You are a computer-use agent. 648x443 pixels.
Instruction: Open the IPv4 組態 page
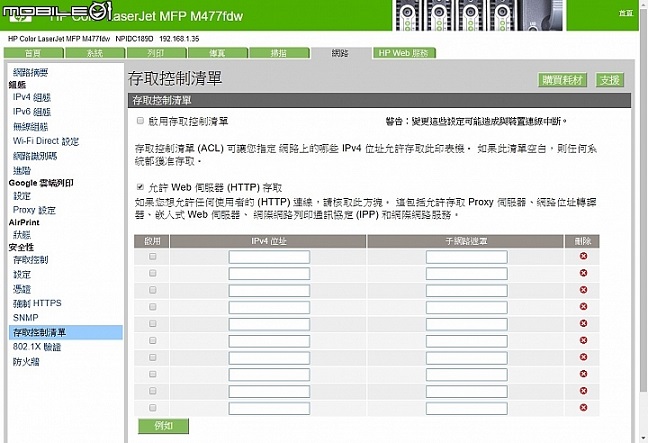tap(32, 98)
